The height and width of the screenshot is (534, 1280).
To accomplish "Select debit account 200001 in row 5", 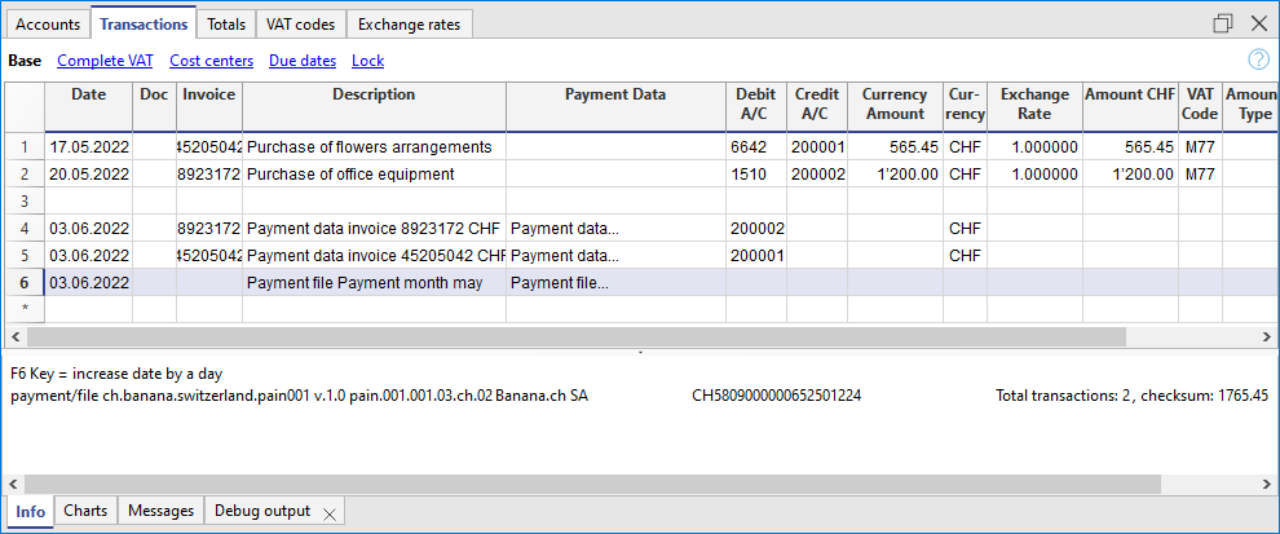I will pos(756,255).
